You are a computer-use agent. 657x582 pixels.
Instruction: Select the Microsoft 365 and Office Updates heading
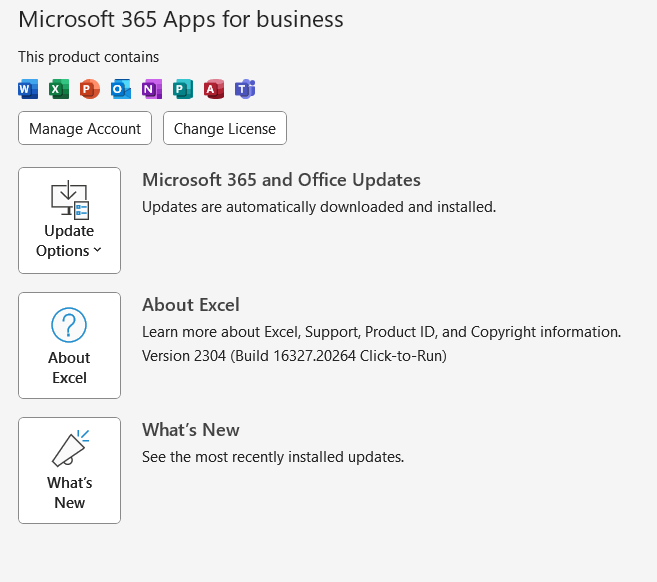[x=281, y=180]
